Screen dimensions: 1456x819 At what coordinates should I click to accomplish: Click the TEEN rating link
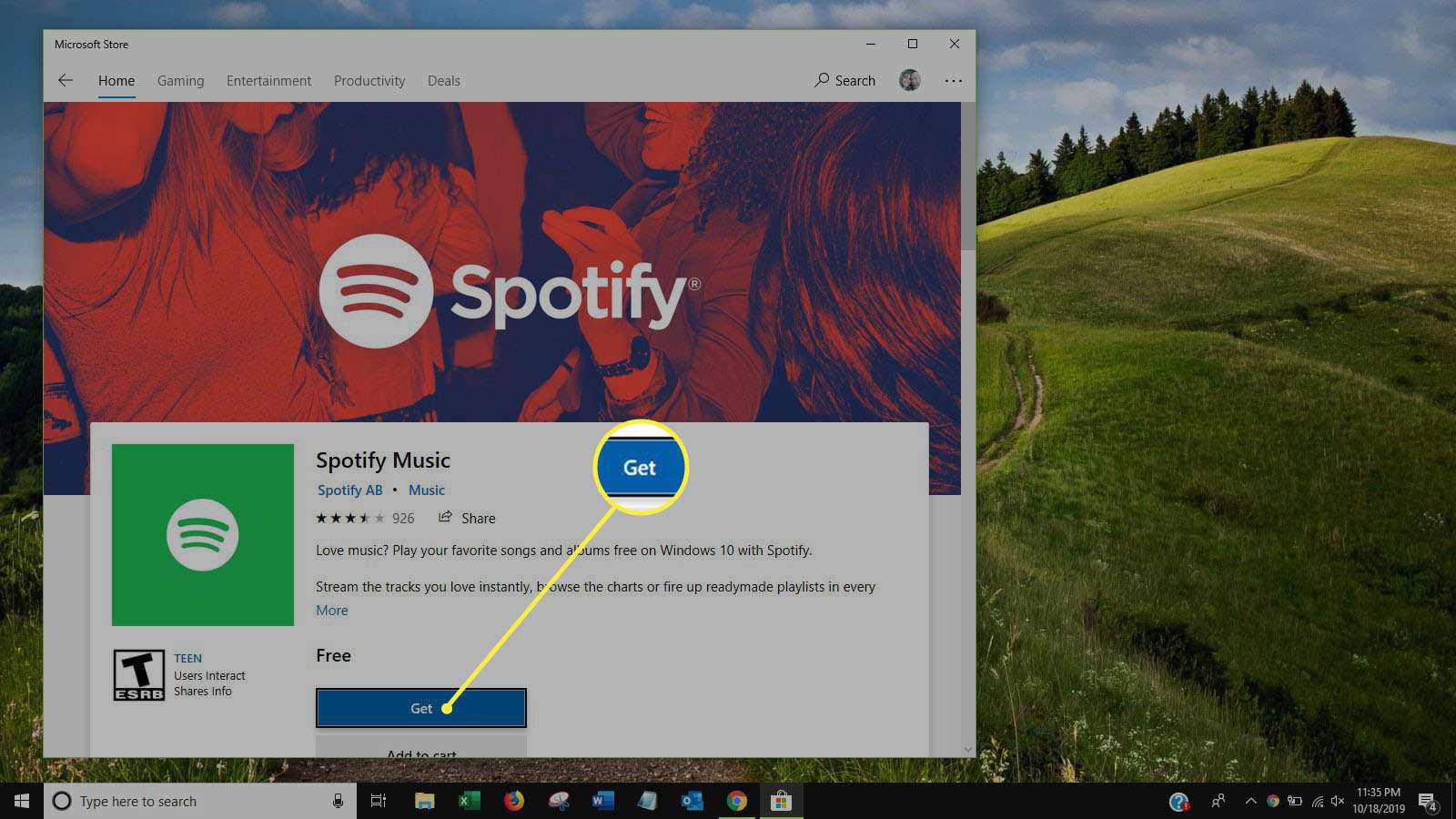pos(188,658)
